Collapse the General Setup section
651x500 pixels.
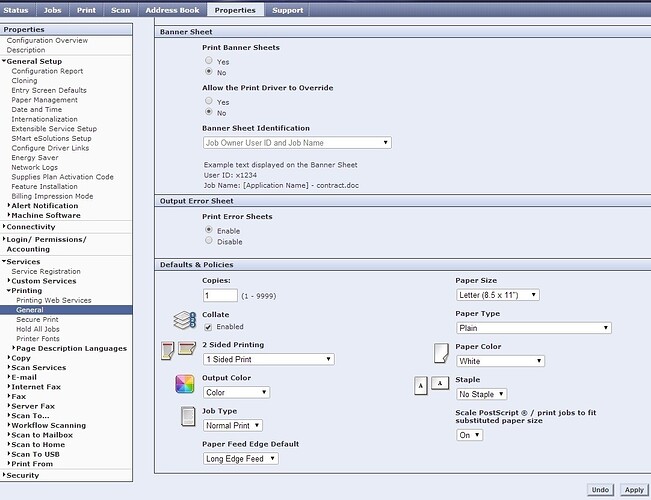tap(4, 61)
